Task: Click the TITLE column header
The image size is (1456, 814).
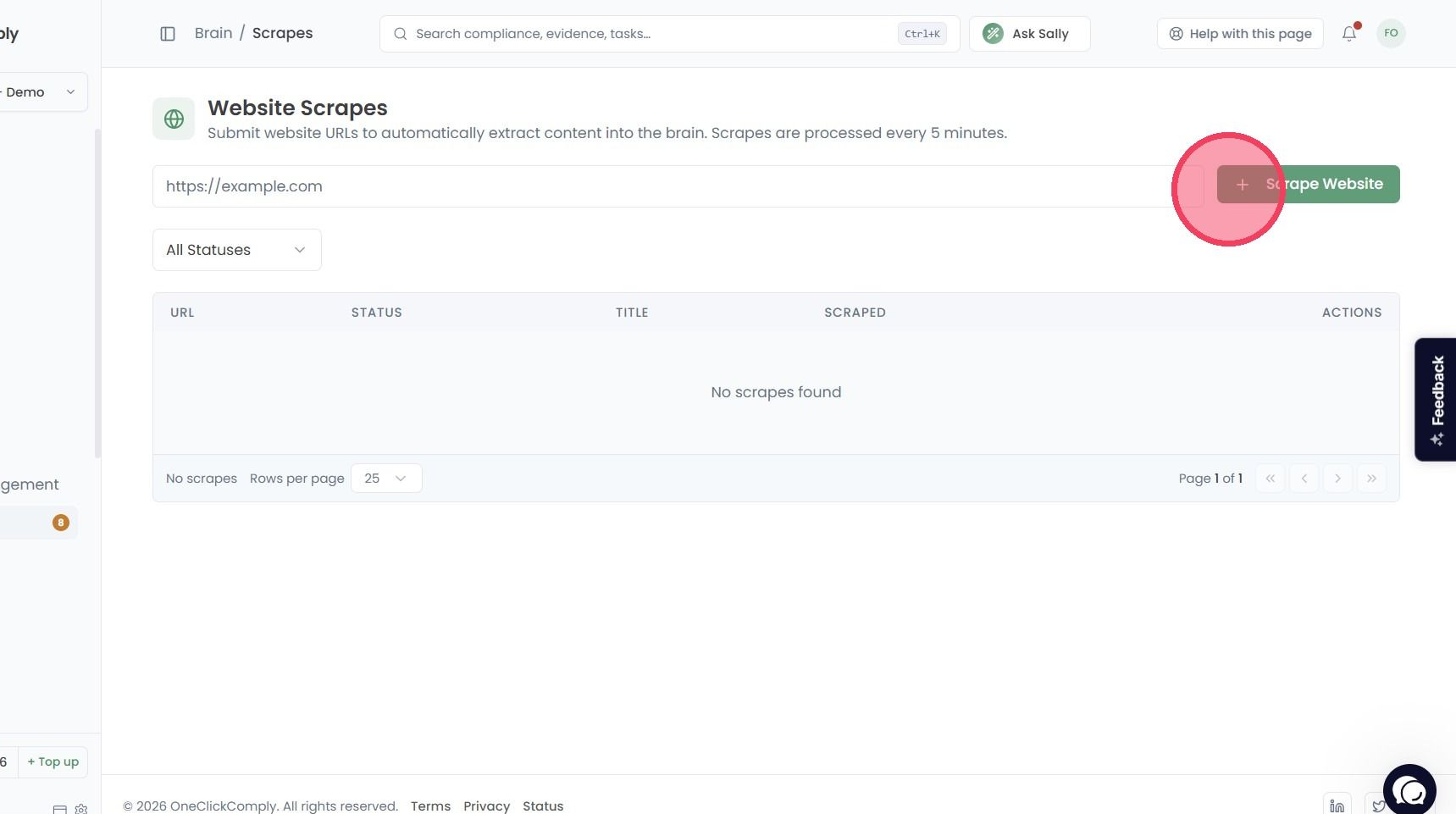Action: pos(632,313)
